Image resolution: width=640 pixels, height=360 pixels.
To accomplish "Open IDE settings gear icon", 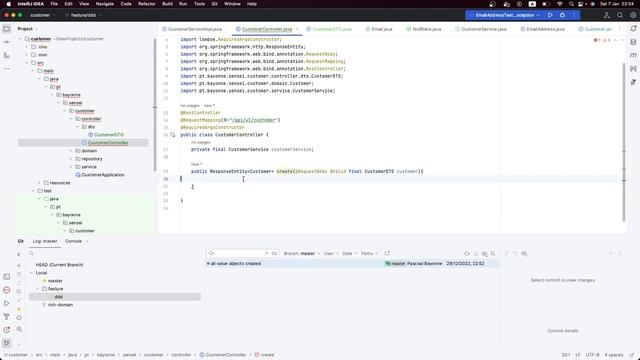I will [633, 15].
